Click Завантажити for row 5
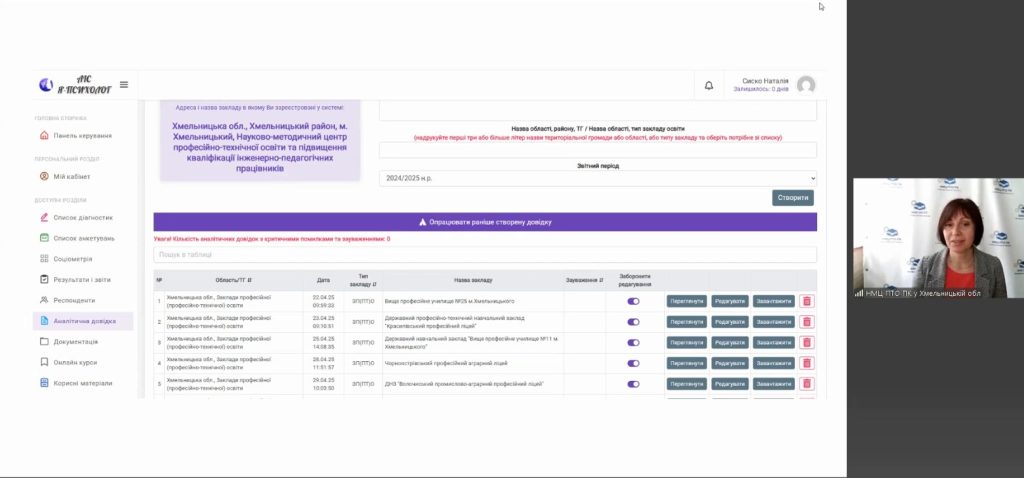 [774, 384]
